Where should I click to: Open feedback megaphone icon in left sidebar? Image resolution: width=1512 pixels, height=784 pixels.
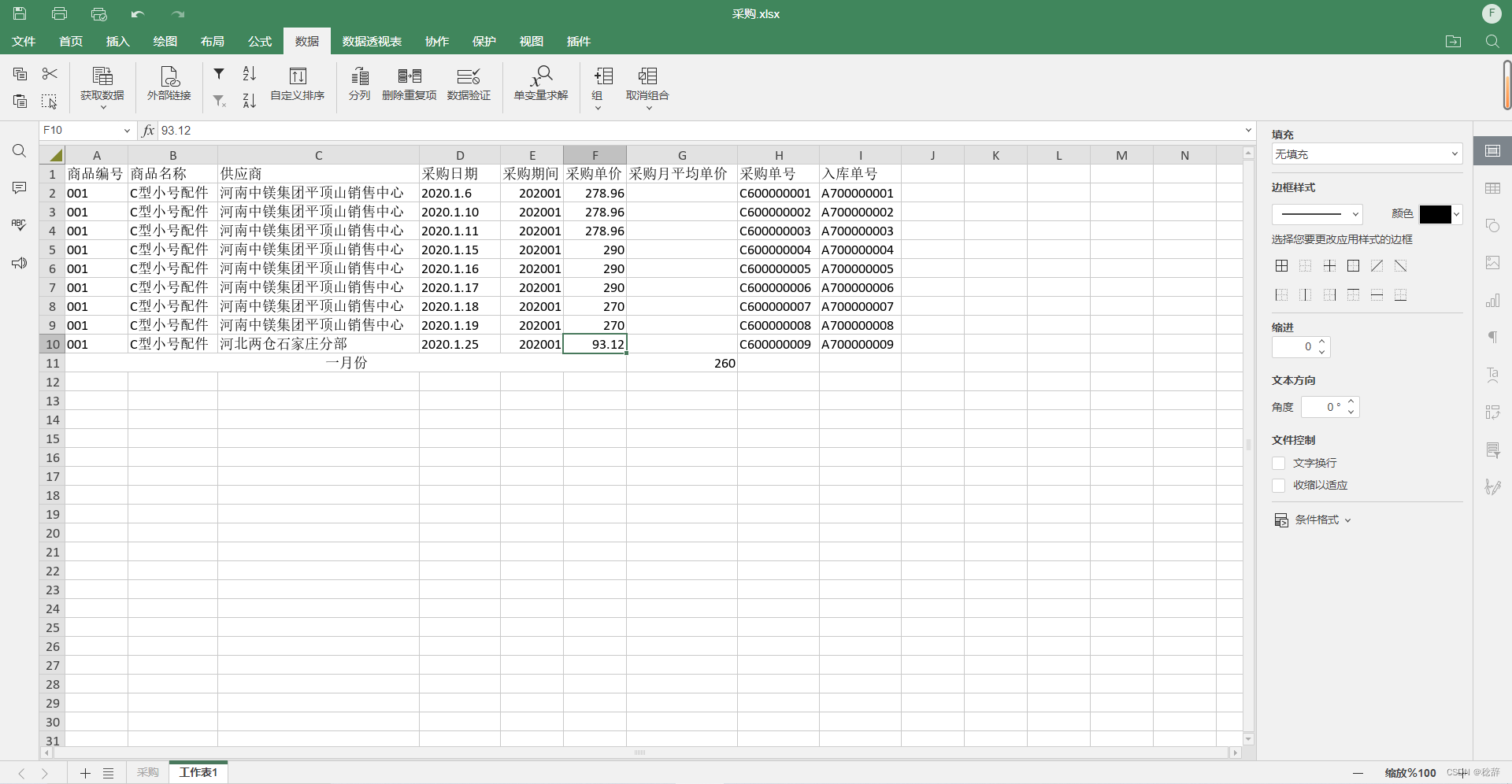[x=20, y=263]
